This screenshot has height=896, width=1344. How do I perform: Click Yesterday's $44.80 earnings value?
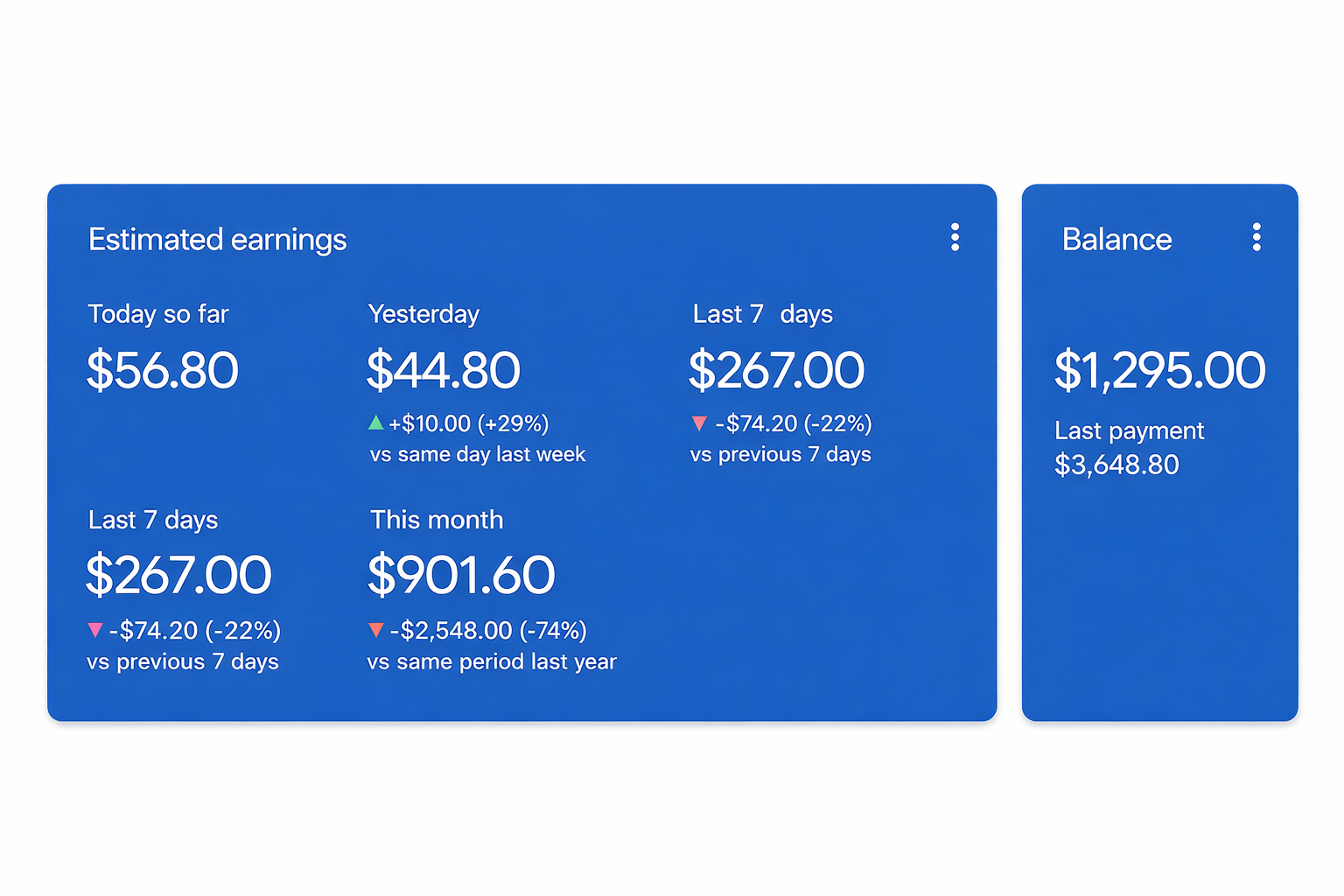pos(444,370)
